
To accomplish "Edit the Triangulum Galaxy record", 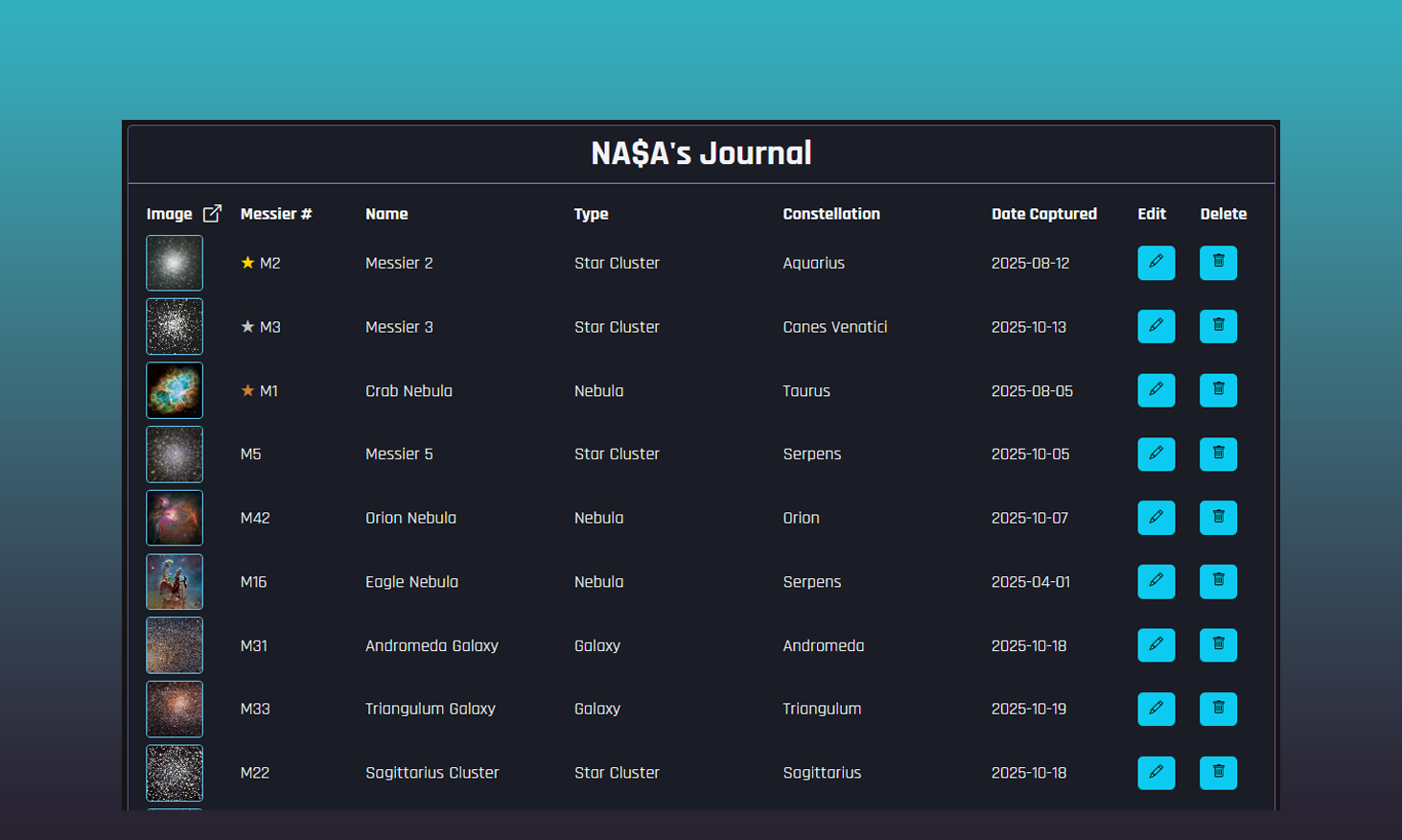I will tap(1156, 709).
